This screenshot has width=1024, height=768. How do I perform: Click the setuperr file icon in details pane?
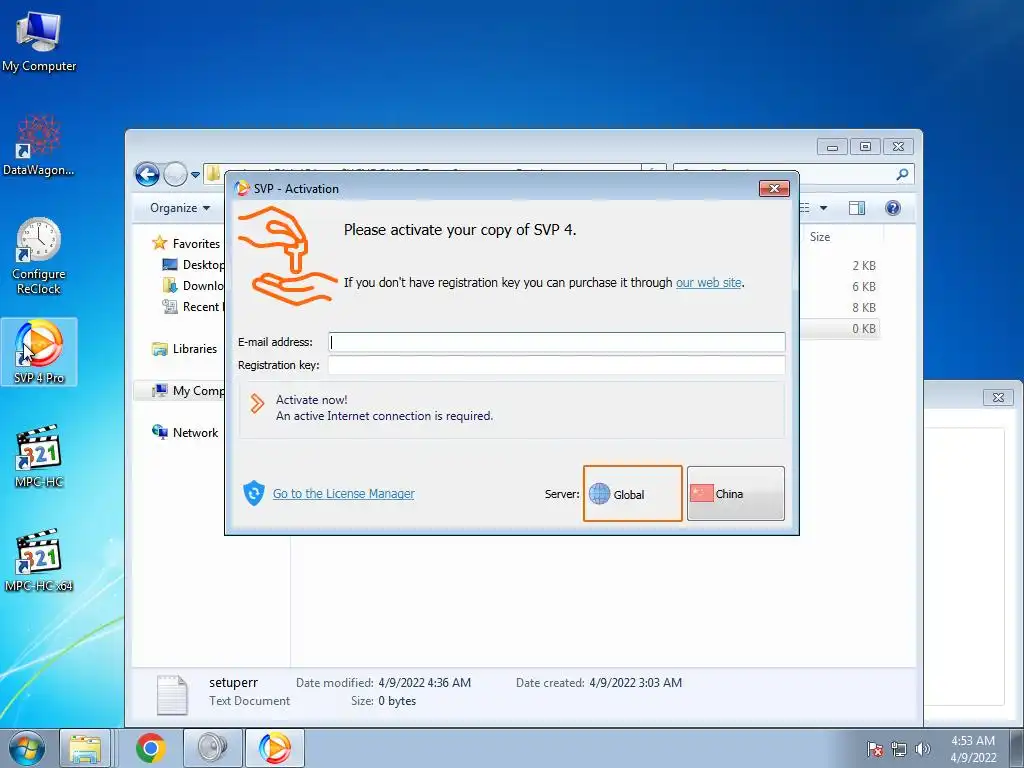172,694
